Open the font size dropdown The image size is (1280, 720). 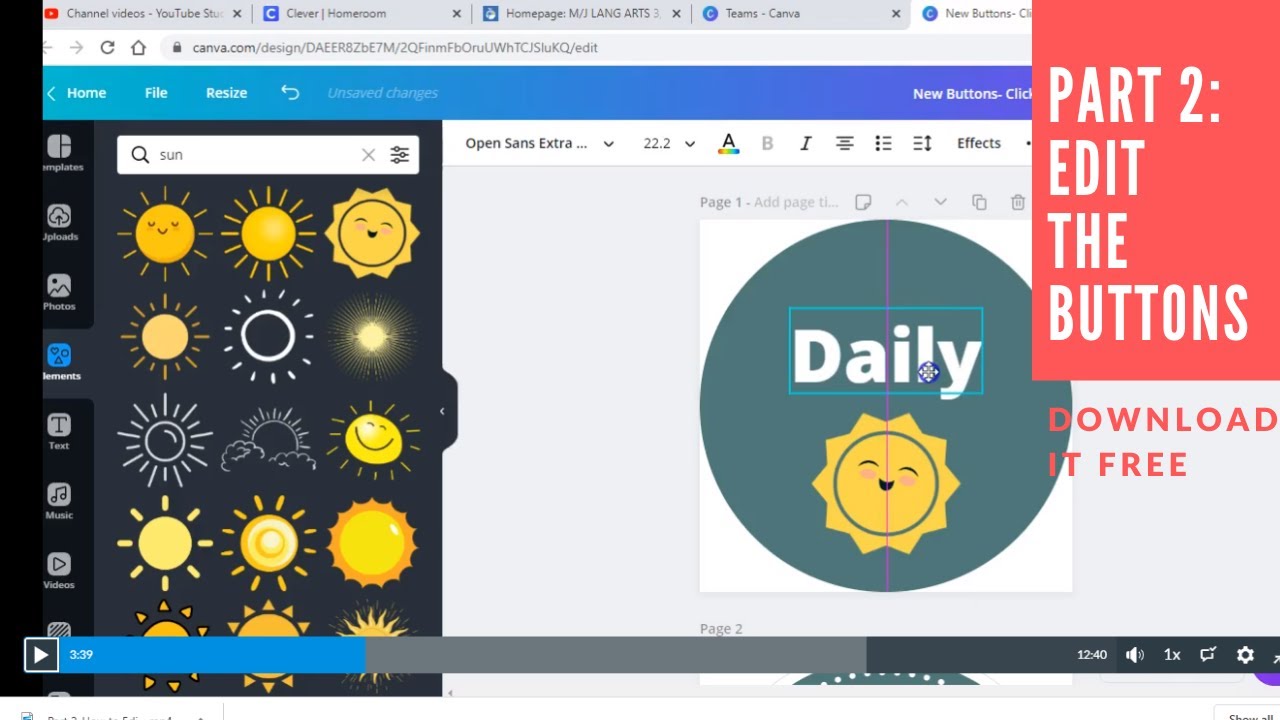[x=669, y=143]
